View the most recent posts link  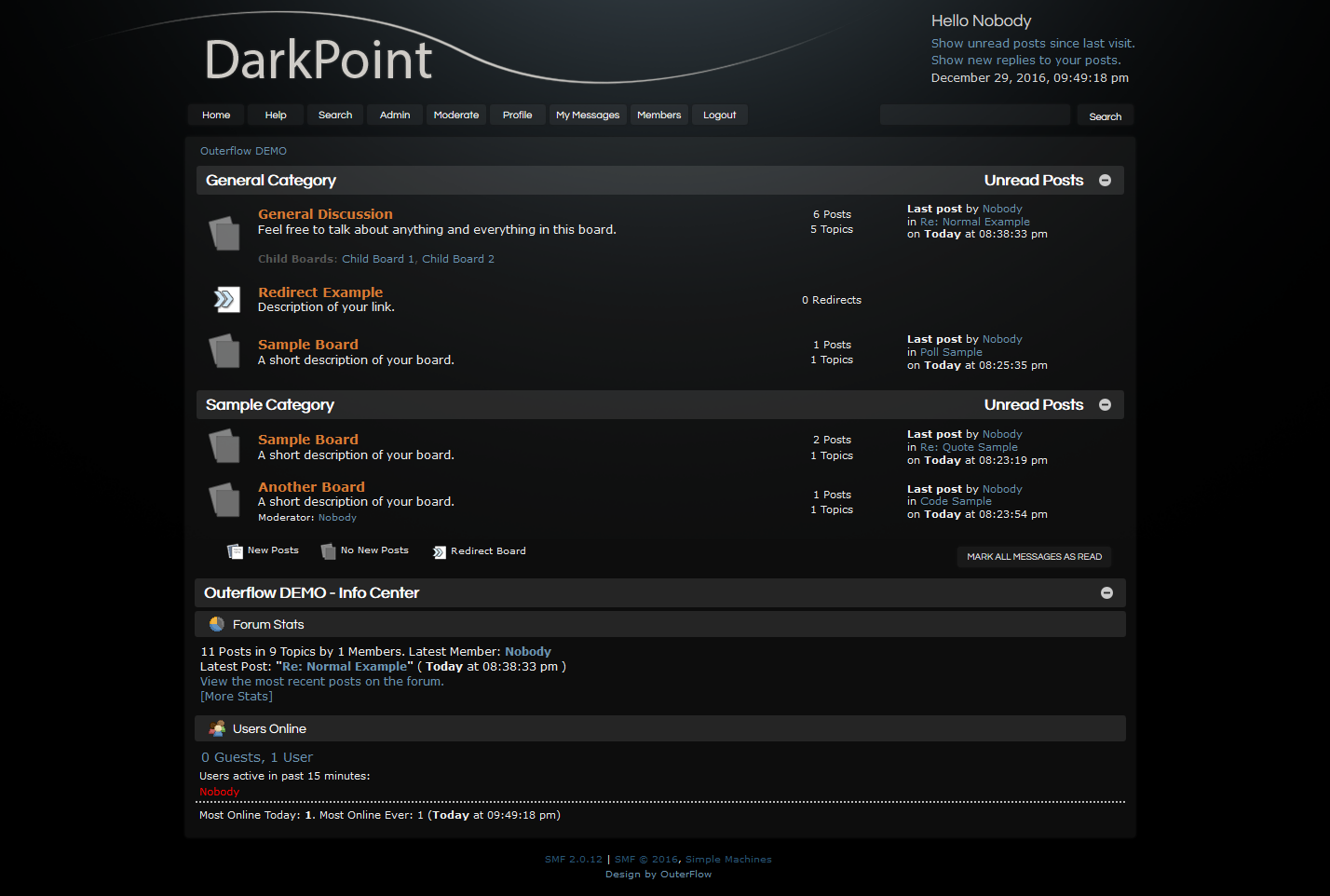(x=322, y=682)
